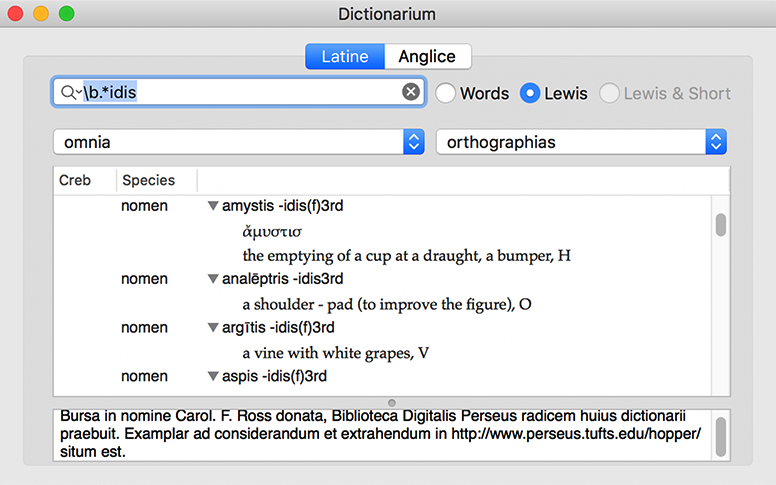Minimize the Dictionarium window
Viewport: 776px width, 485px height.
pyautogui.click(x=41, y=13)
